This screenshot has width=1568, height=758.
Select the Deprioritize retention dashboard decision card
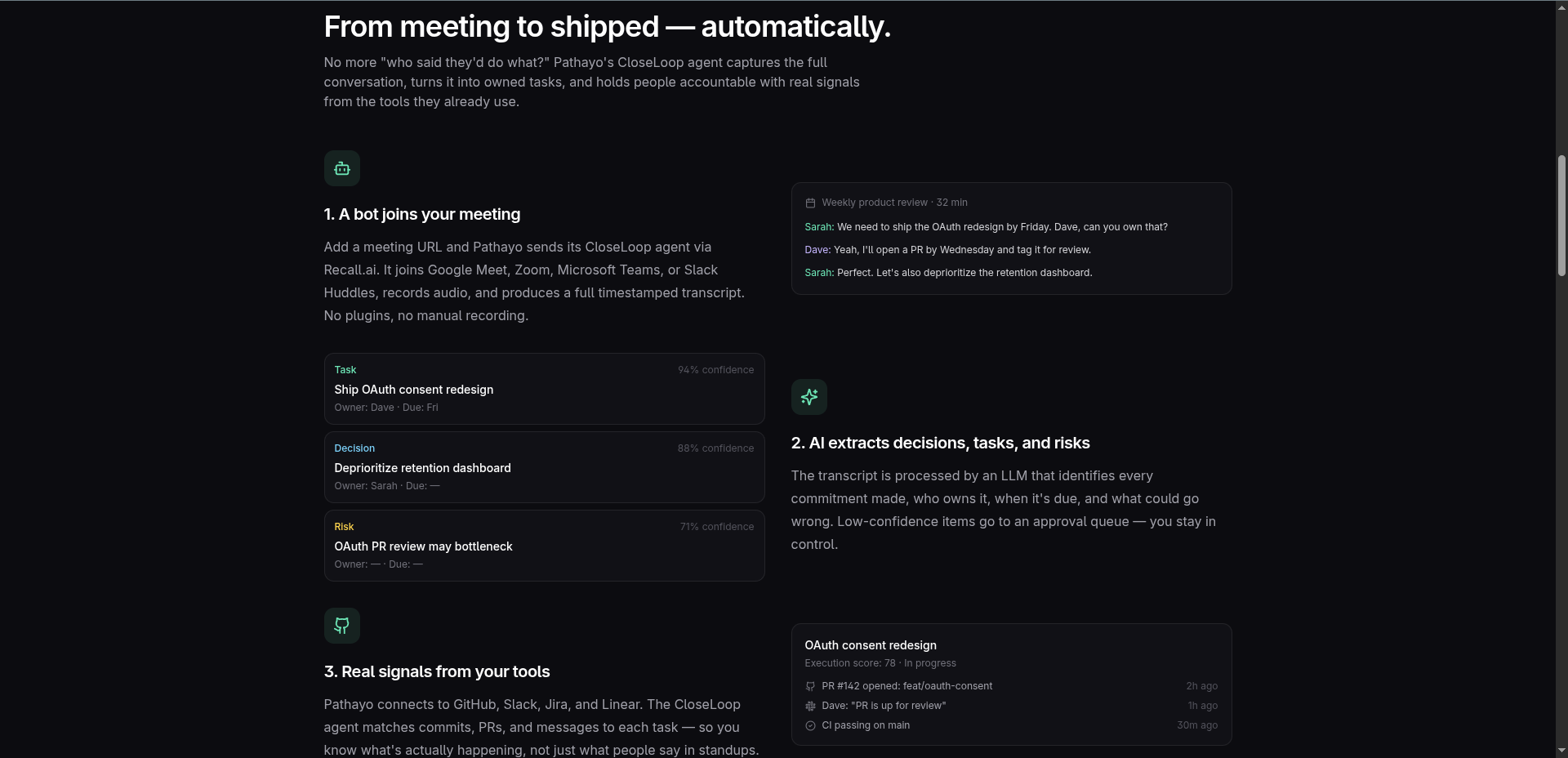(x=544, y=467)
